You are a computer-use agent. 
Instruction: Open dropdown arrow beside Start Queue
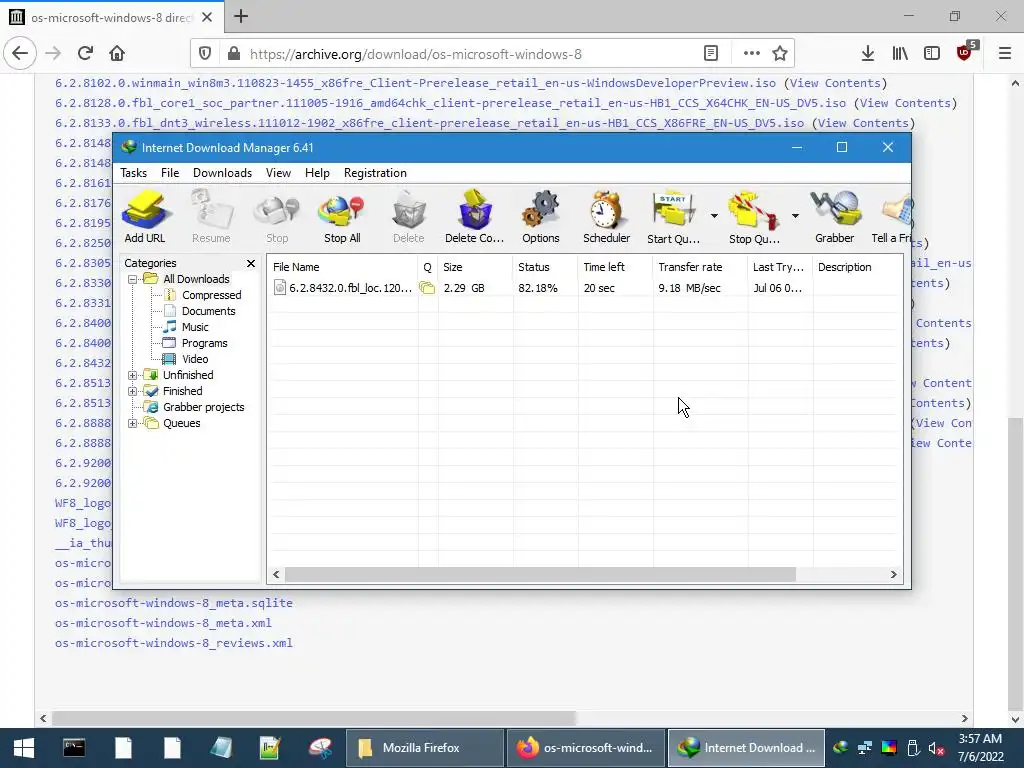coord(714,216)
